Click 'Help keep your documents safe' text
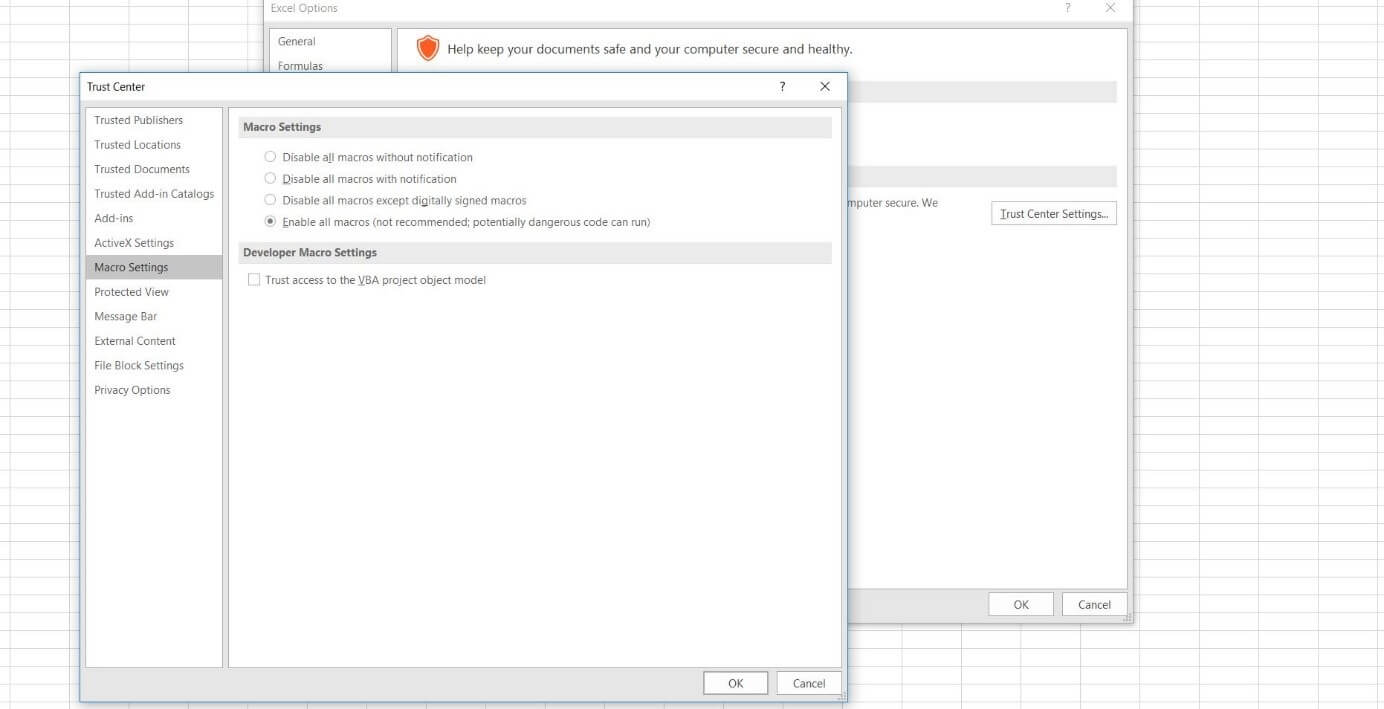Screen dimensions: 1384x709 tap(650, 49)
